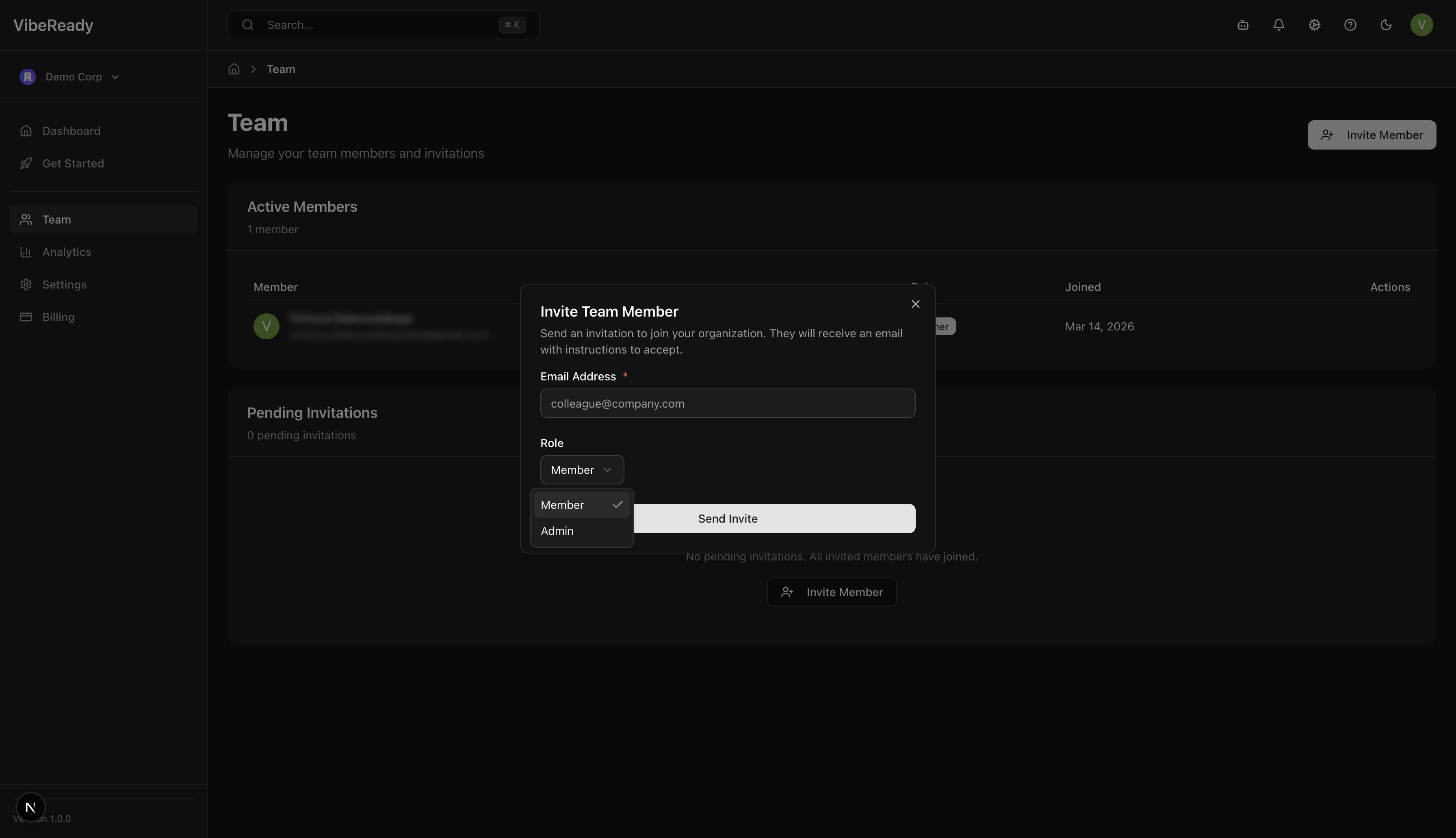Select Team in the sidebar
The height and width of the screenshot is (838, 1456).
(56, 219)
